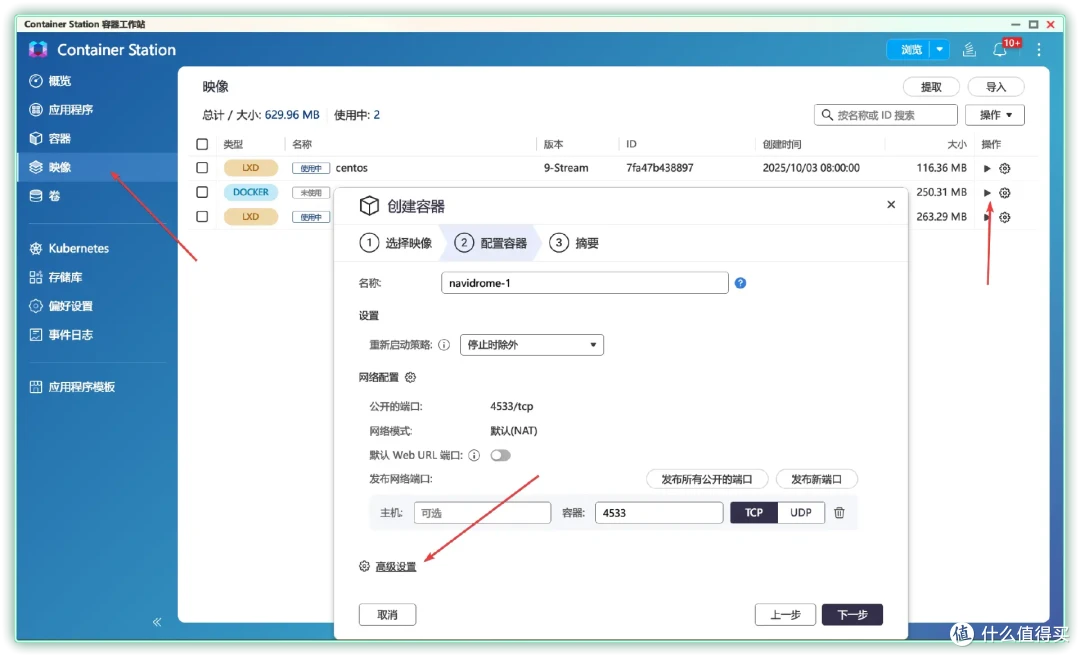
Task: Click the Container Station logo icon
Action: (39, 50)
